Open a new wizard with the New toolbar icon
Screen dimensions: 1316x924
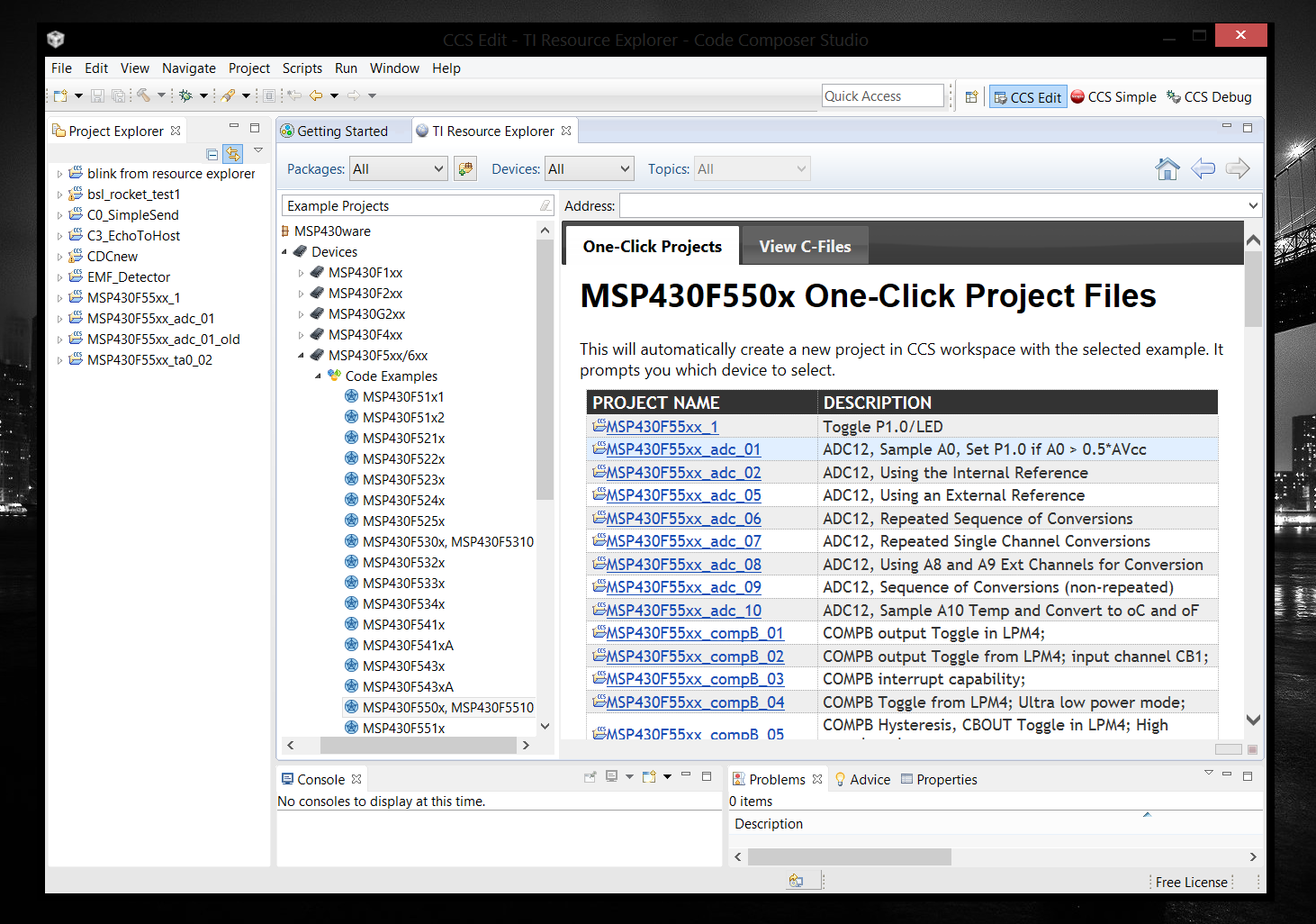point(61,95)
